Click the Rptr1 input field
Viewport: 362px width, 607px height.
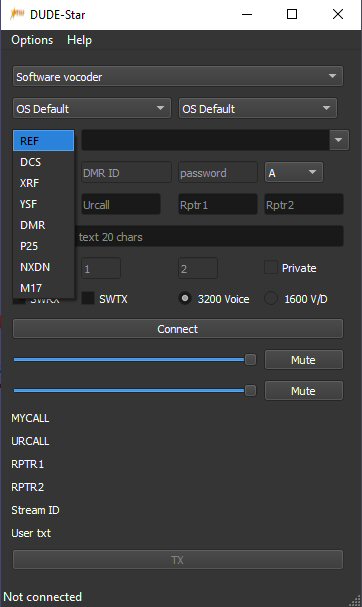click(x=218, y=204)
